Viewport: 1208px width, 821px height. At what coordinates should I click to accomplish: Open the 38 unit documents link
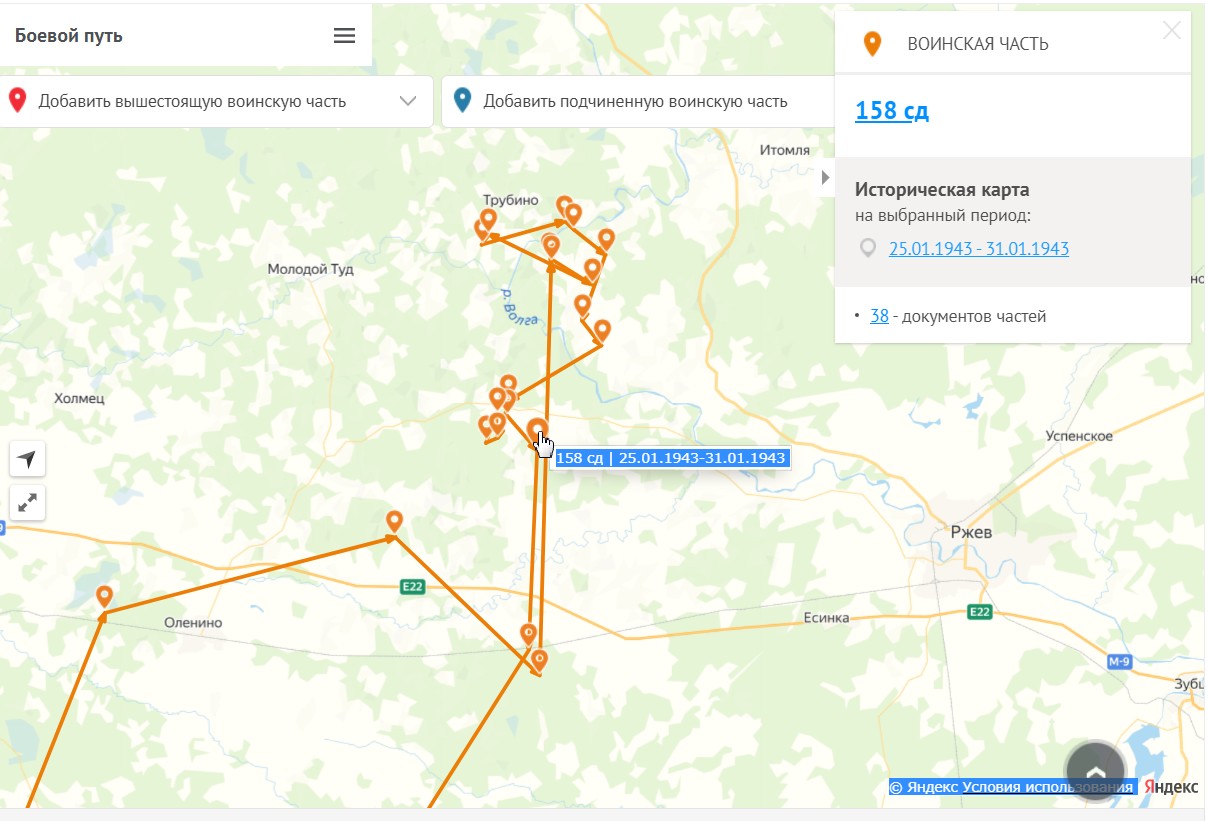point(879,316)
